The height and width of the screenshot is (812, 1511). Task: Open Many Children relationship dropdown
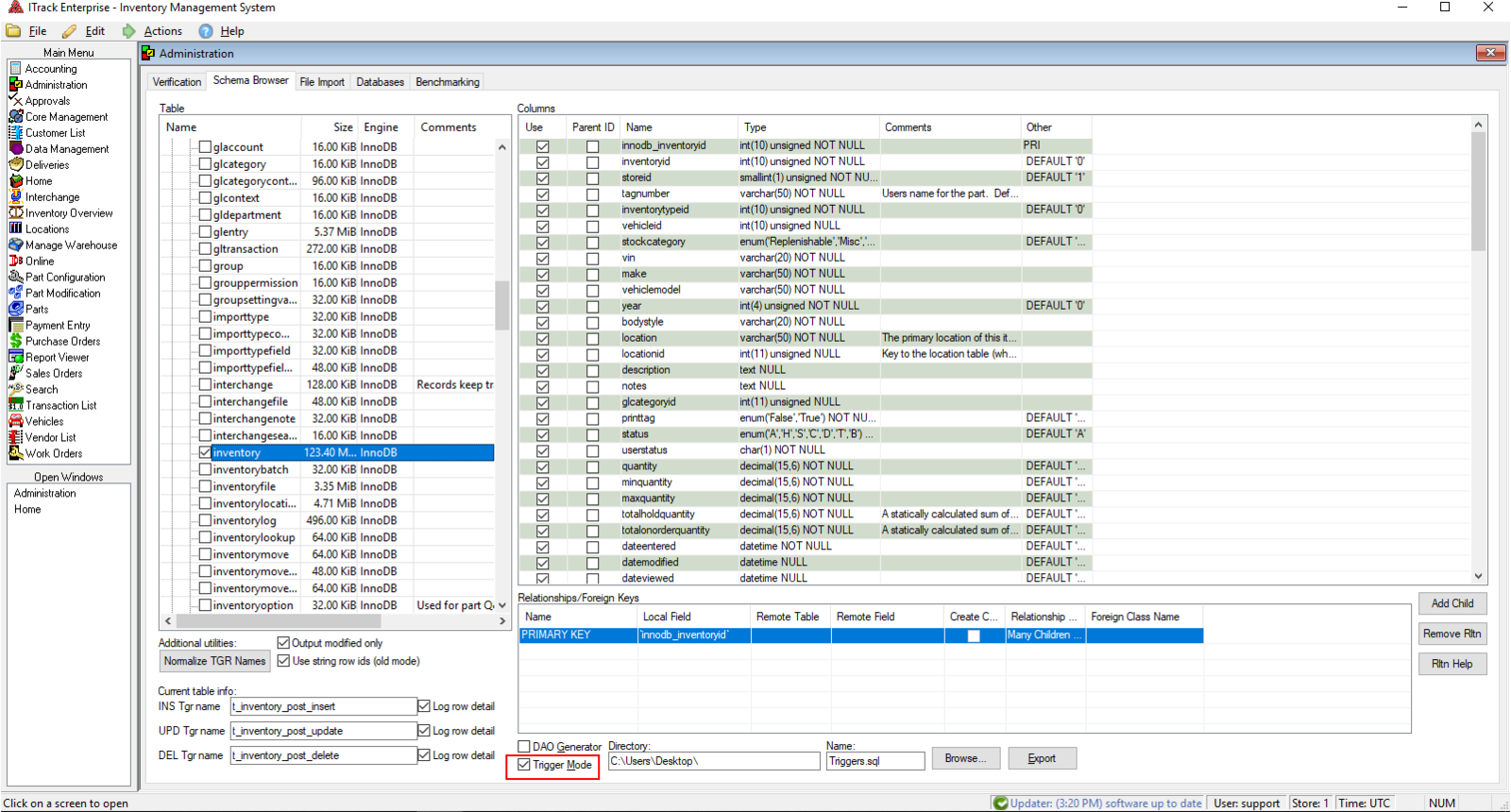[1045, 635]
